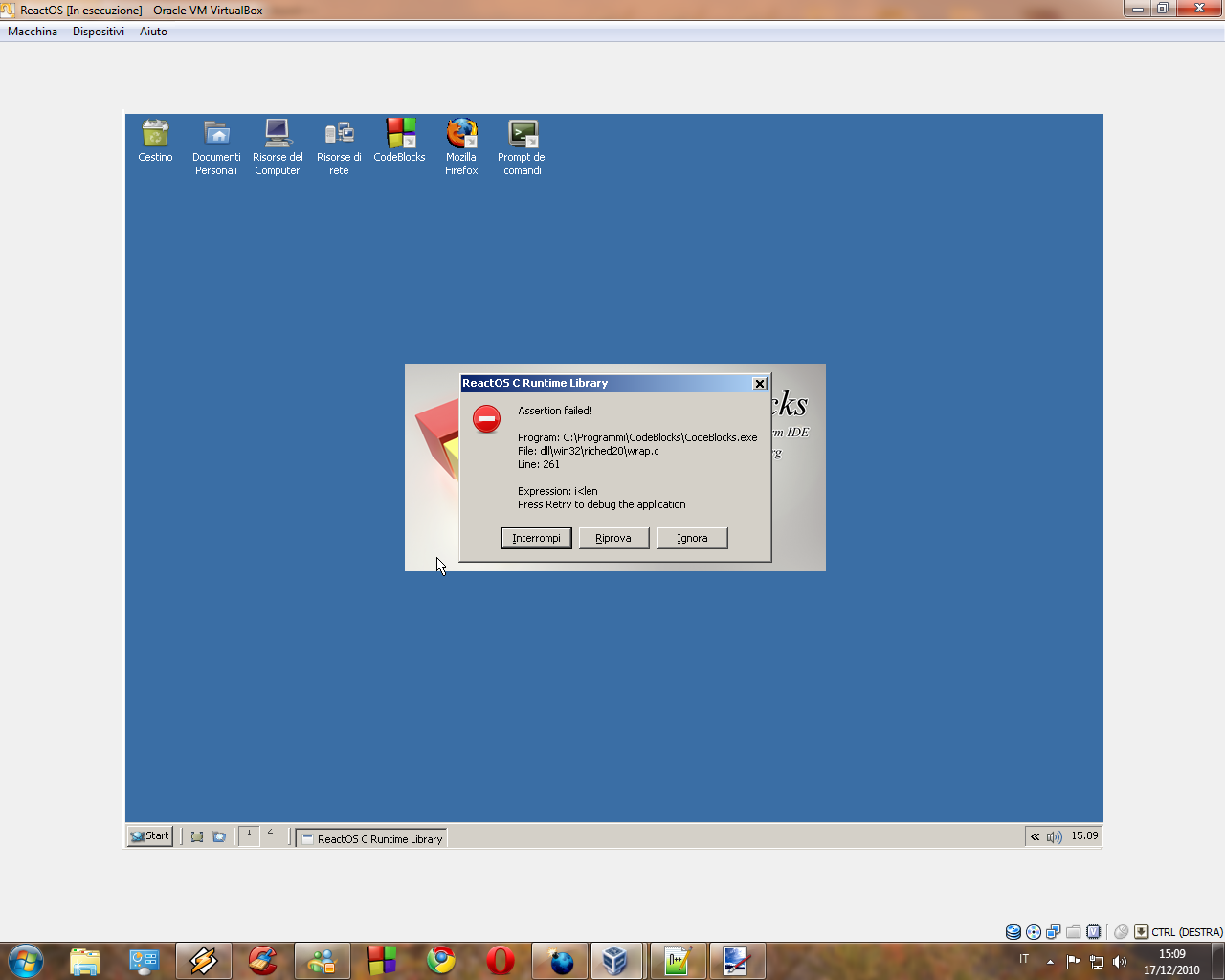Viewport: 1225px width, 980px height.
Task: Click the host volume tray icon
Action: point(1120,961)
